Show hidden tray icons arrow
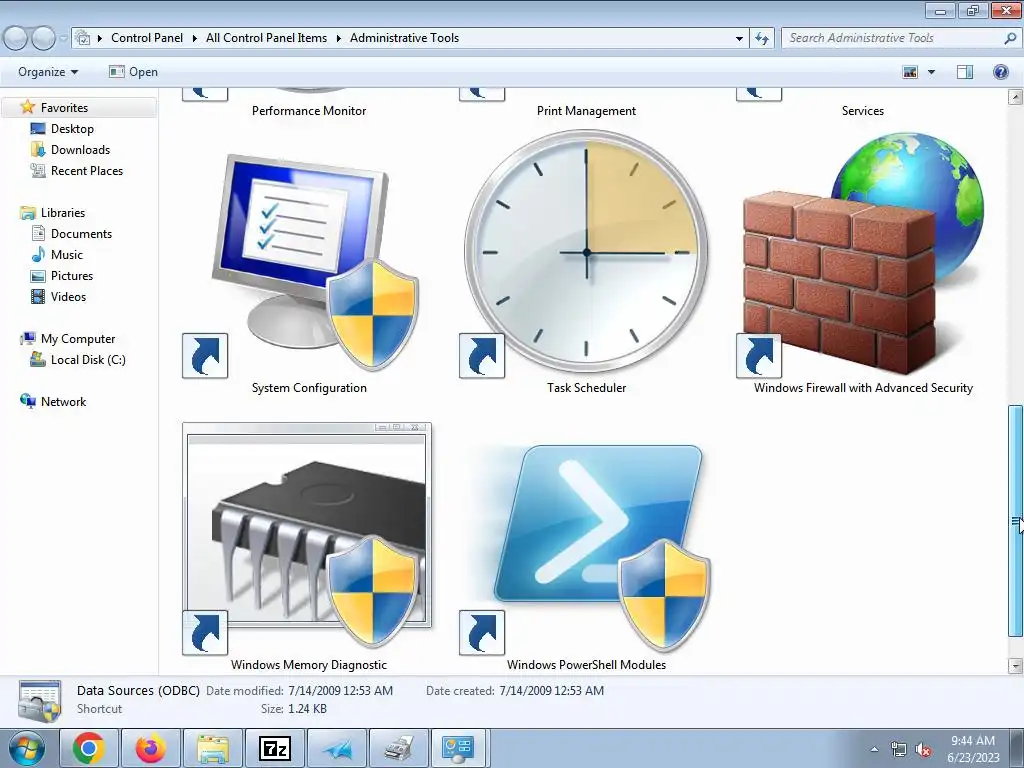This screenshot has width=1024, height=768. click(874, 749)
